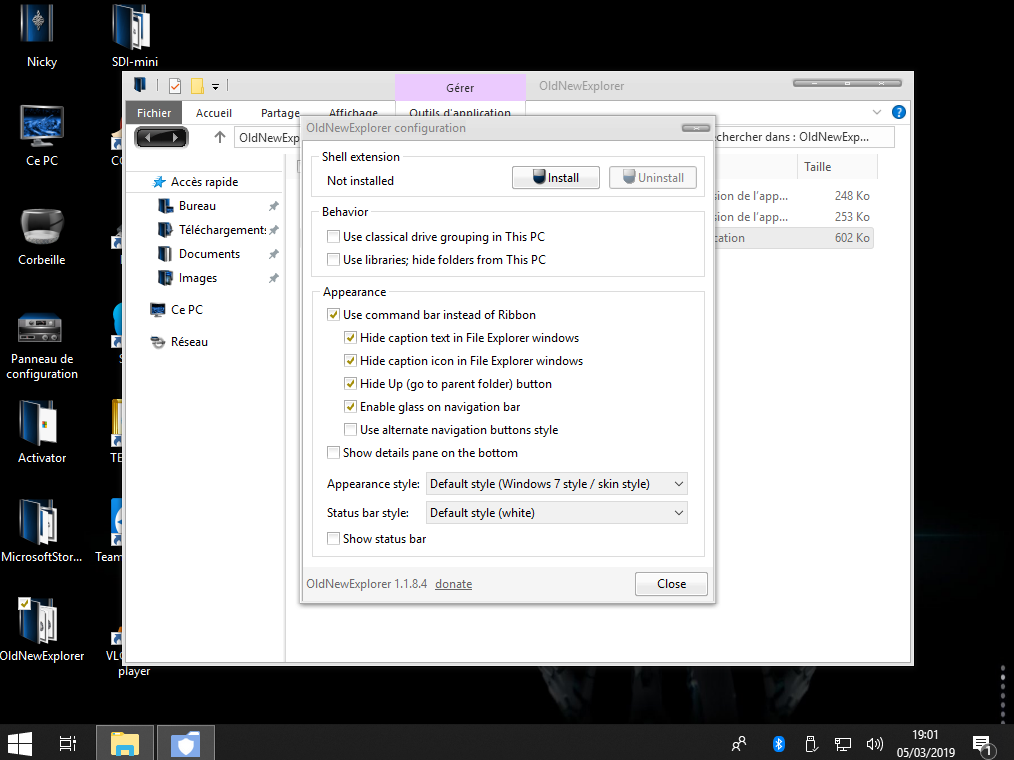The width and height of the screenshot is (1014, 760).
Task: Uncheck Use command bar instead of Ribbon
Action: [333, 314]
